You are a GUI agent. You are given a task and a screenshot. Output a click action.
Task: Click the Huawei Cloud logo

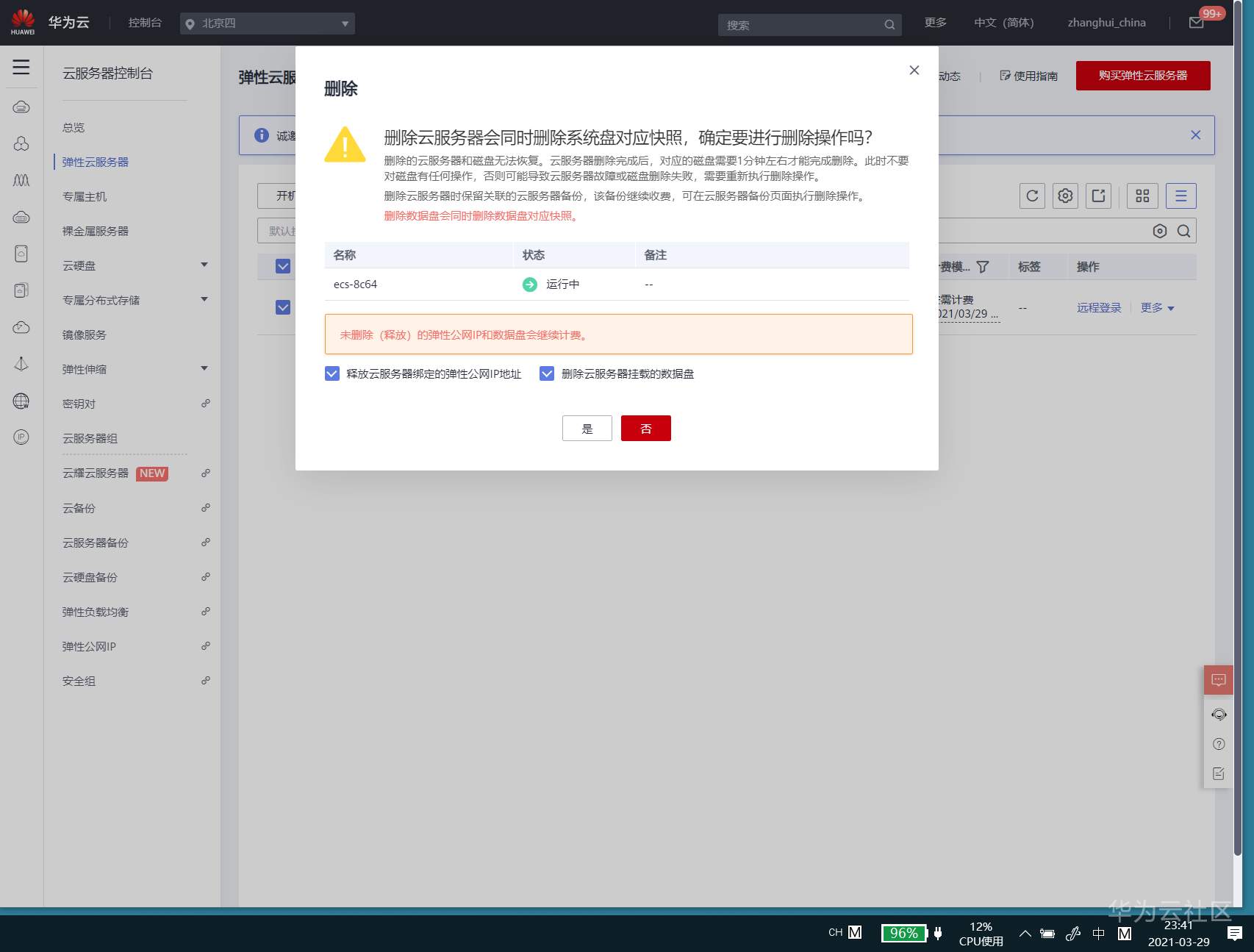coord(23,22)
